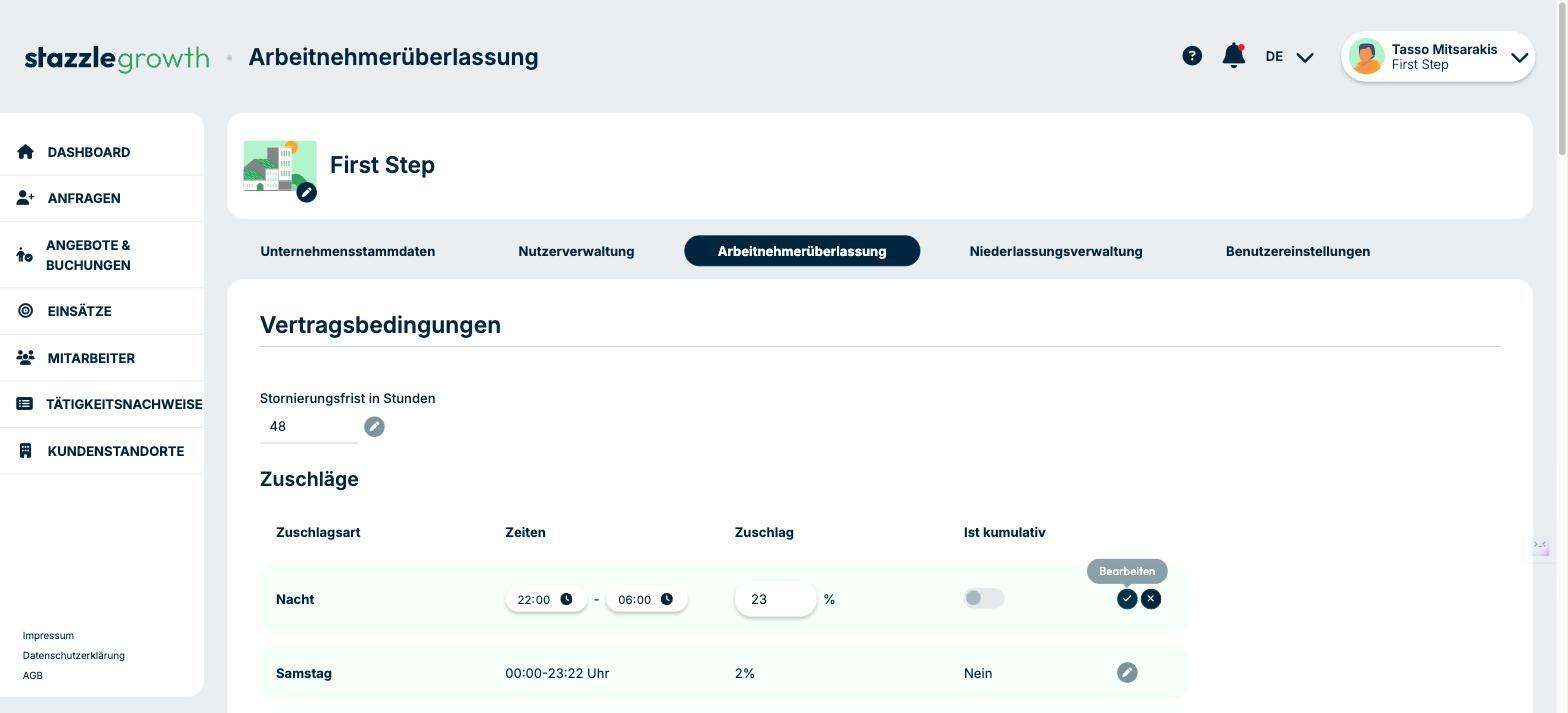Click the Zuschlag column header
The width and height of the screenshot is (1568, 713).
(764, 532)
